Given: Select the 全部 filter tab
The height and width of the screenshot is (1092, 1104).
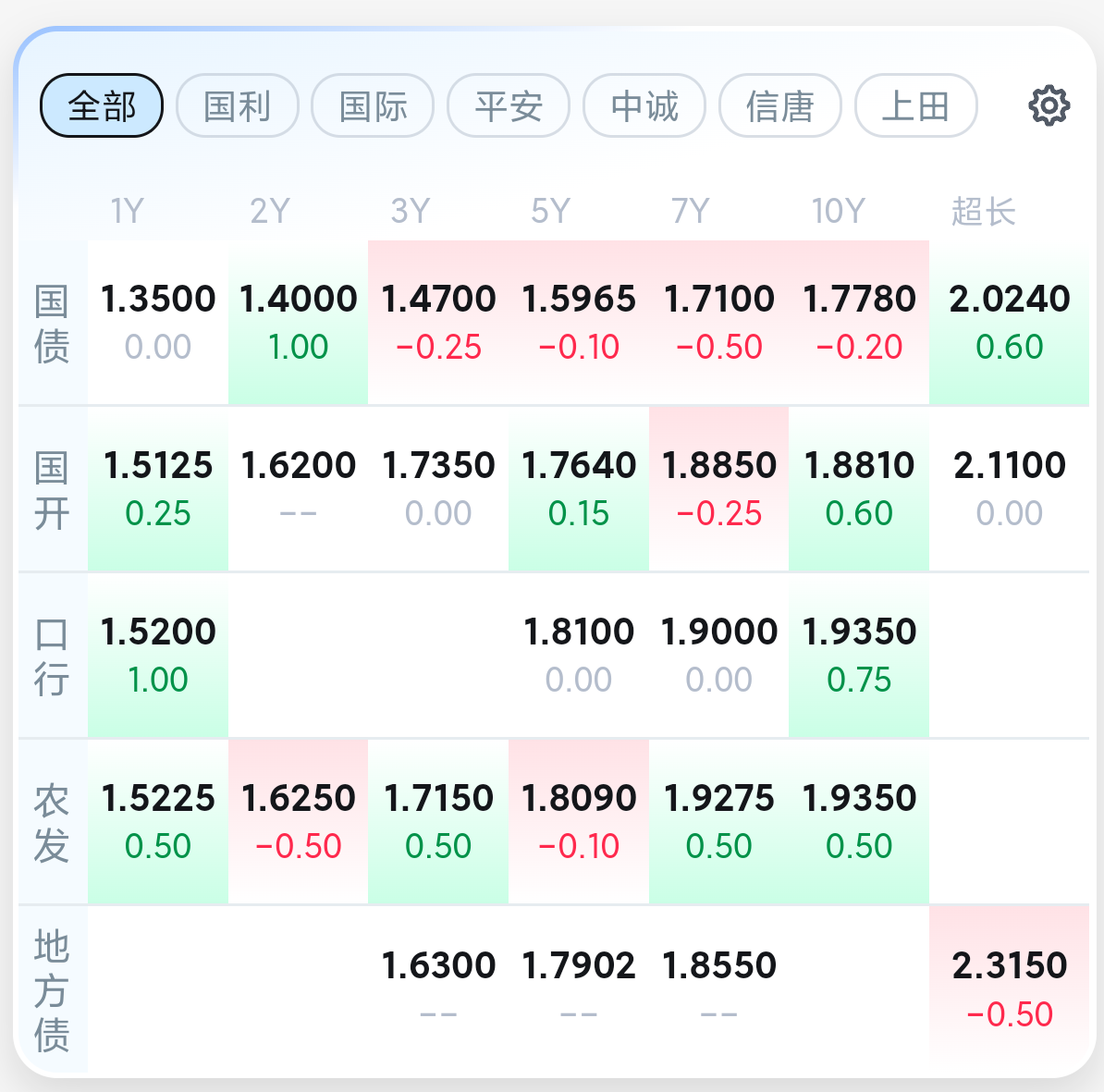Looking at the screenshot, I should (x=102, y=105).
